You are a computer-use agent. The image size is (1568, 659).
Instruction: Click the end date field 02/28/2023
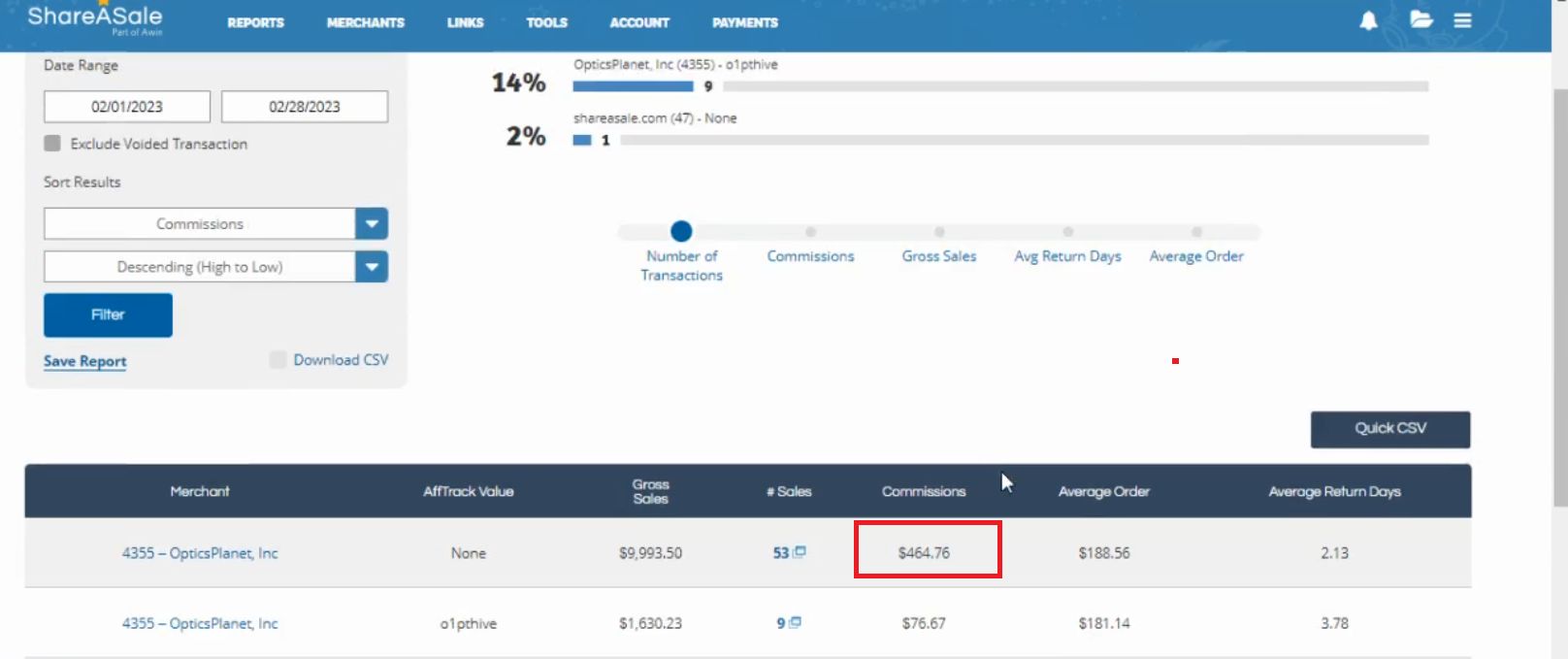tap(305, 107)
